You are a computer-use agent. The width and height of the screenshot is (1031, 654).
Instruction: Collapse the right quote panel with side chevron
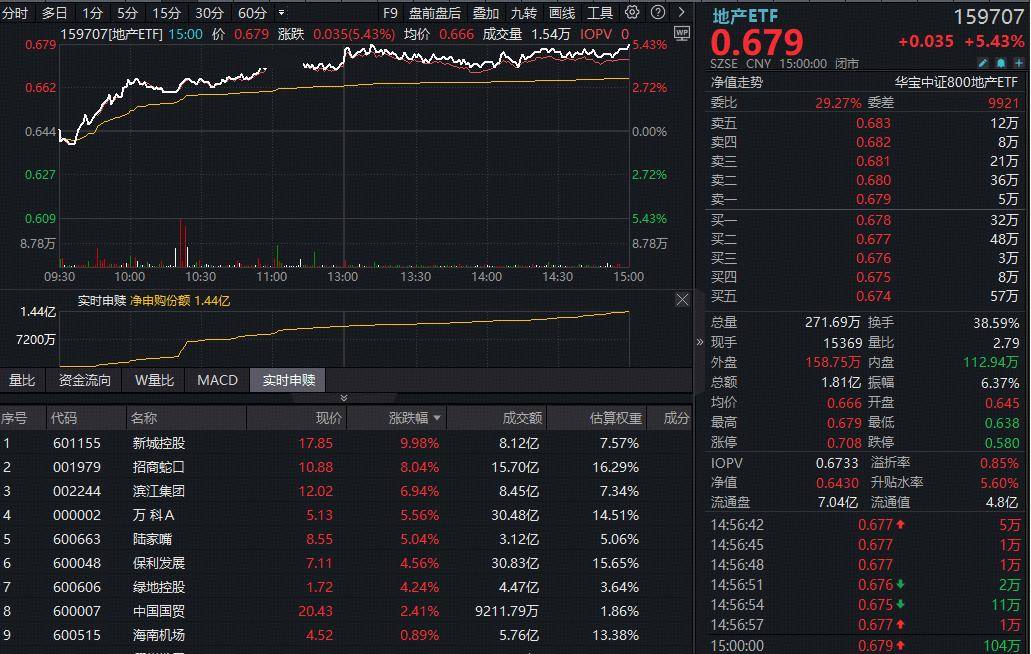(x=700, y=342)
